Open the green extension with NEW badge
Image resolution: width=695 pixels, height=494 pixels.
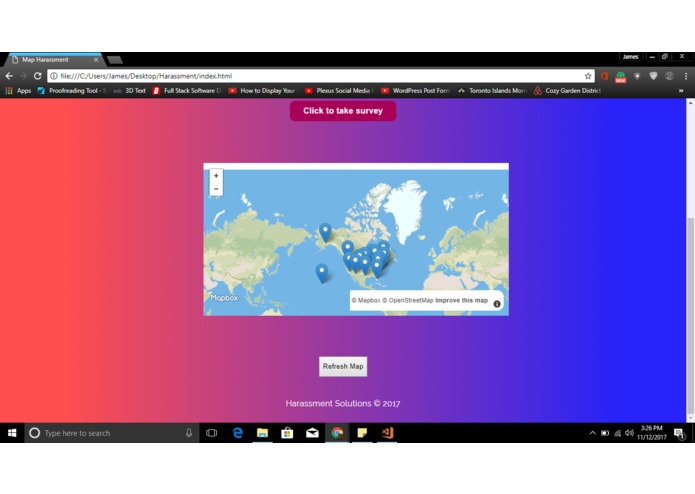click(620, 77)
